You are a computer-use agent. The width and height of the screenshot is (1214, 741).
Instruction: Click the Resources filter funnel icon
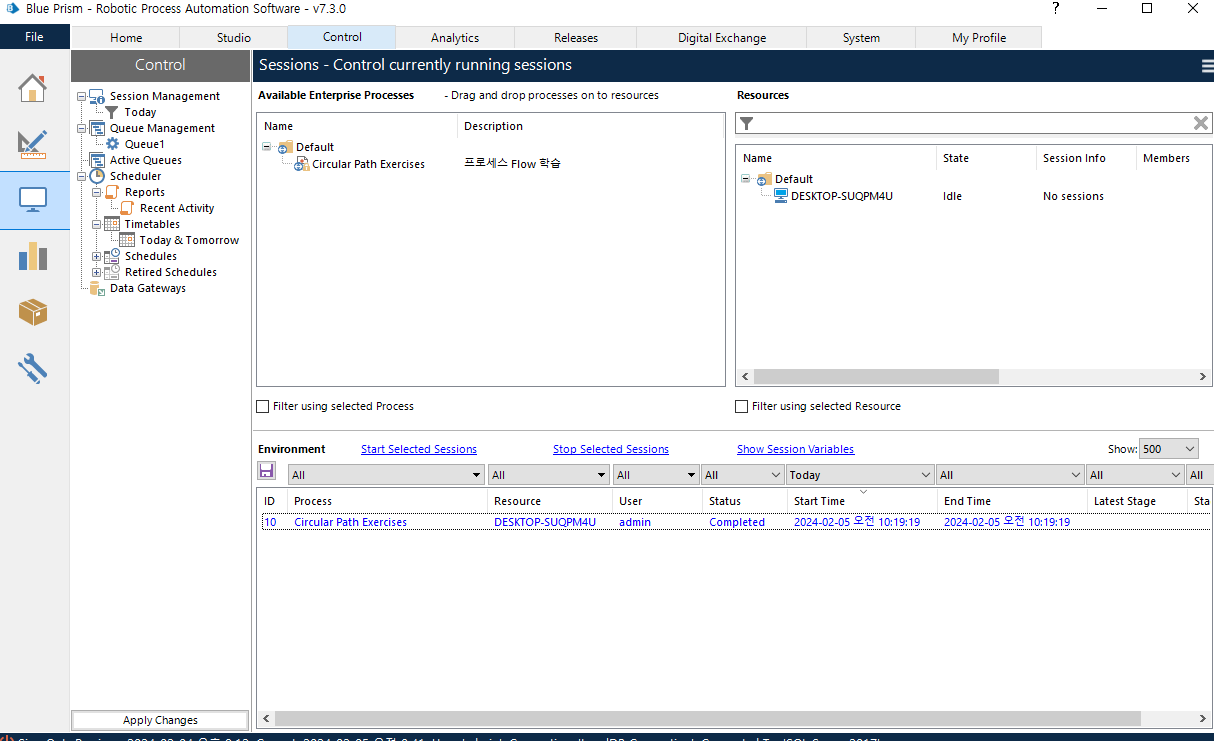click(746, 123)
